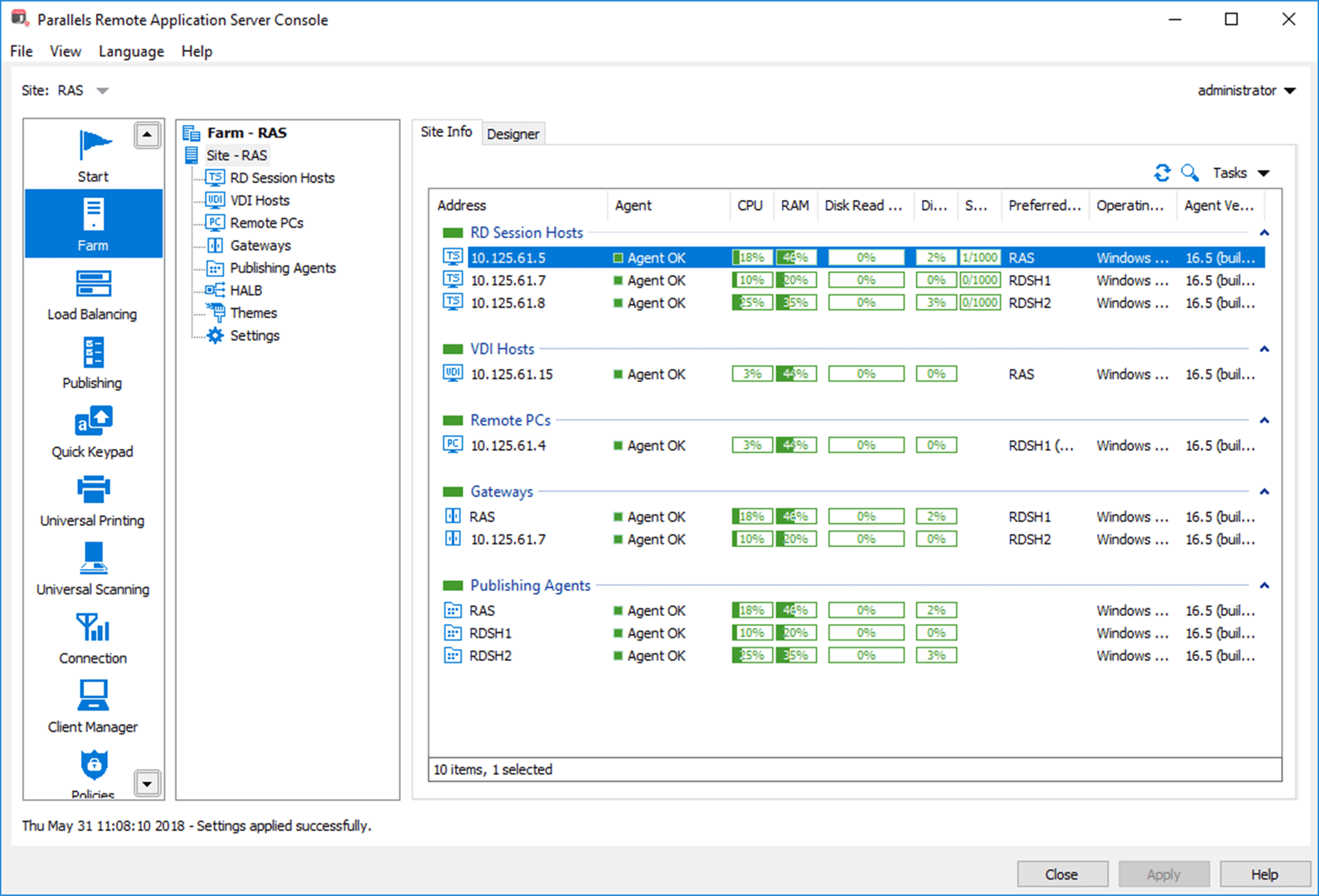Click TS icon for host 10.125.61.8

(453, 302)
